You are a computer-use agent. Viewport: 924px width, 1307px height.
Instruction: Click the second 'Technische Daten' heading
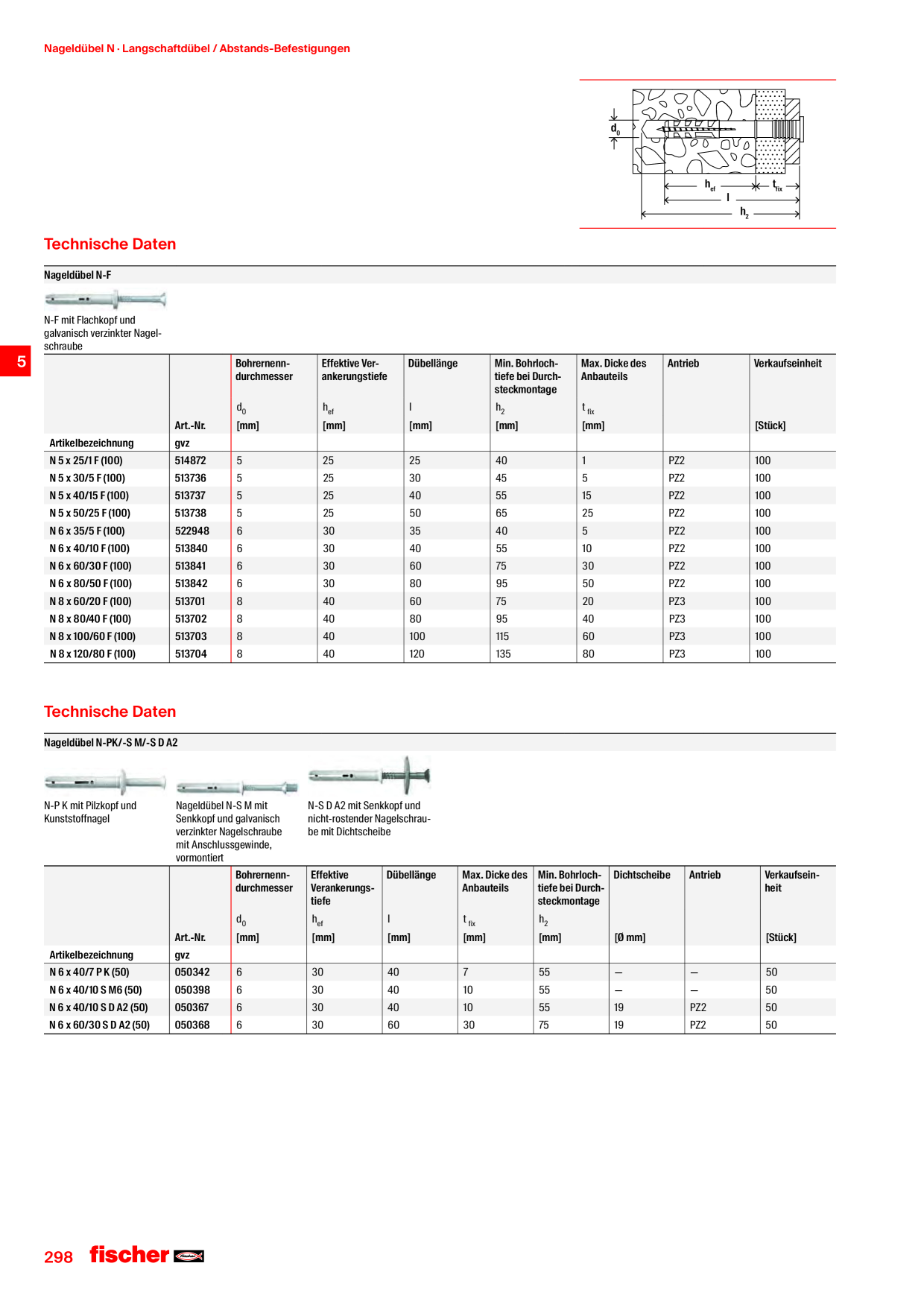point(110,712)
